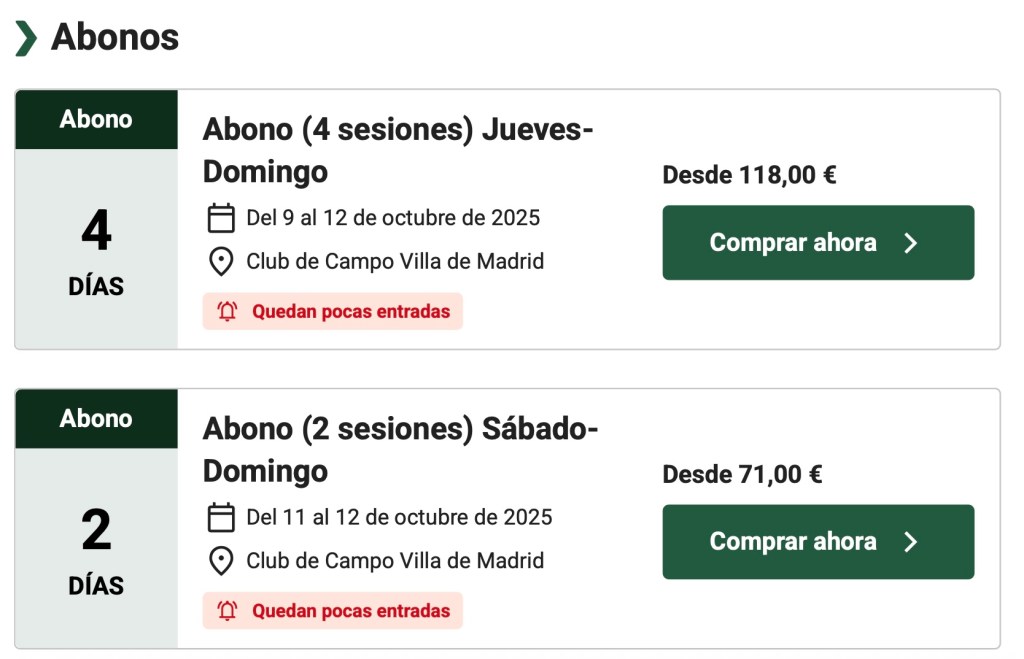Click the Desde 118,00 € price
This screenshot has height=659, width=1024.
[749, 176]
